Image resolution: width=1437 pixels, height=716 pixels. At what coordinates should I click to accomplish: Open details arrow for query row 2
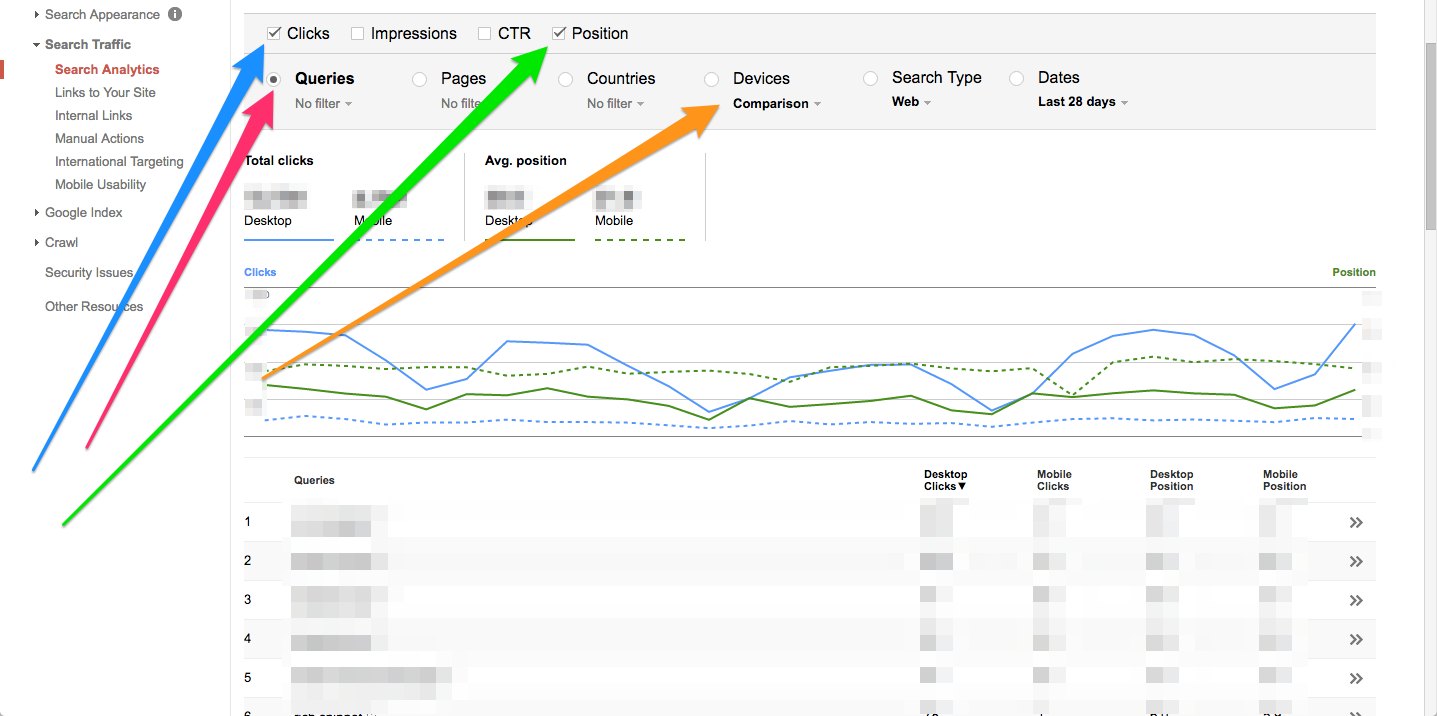tap(1356, 561)
